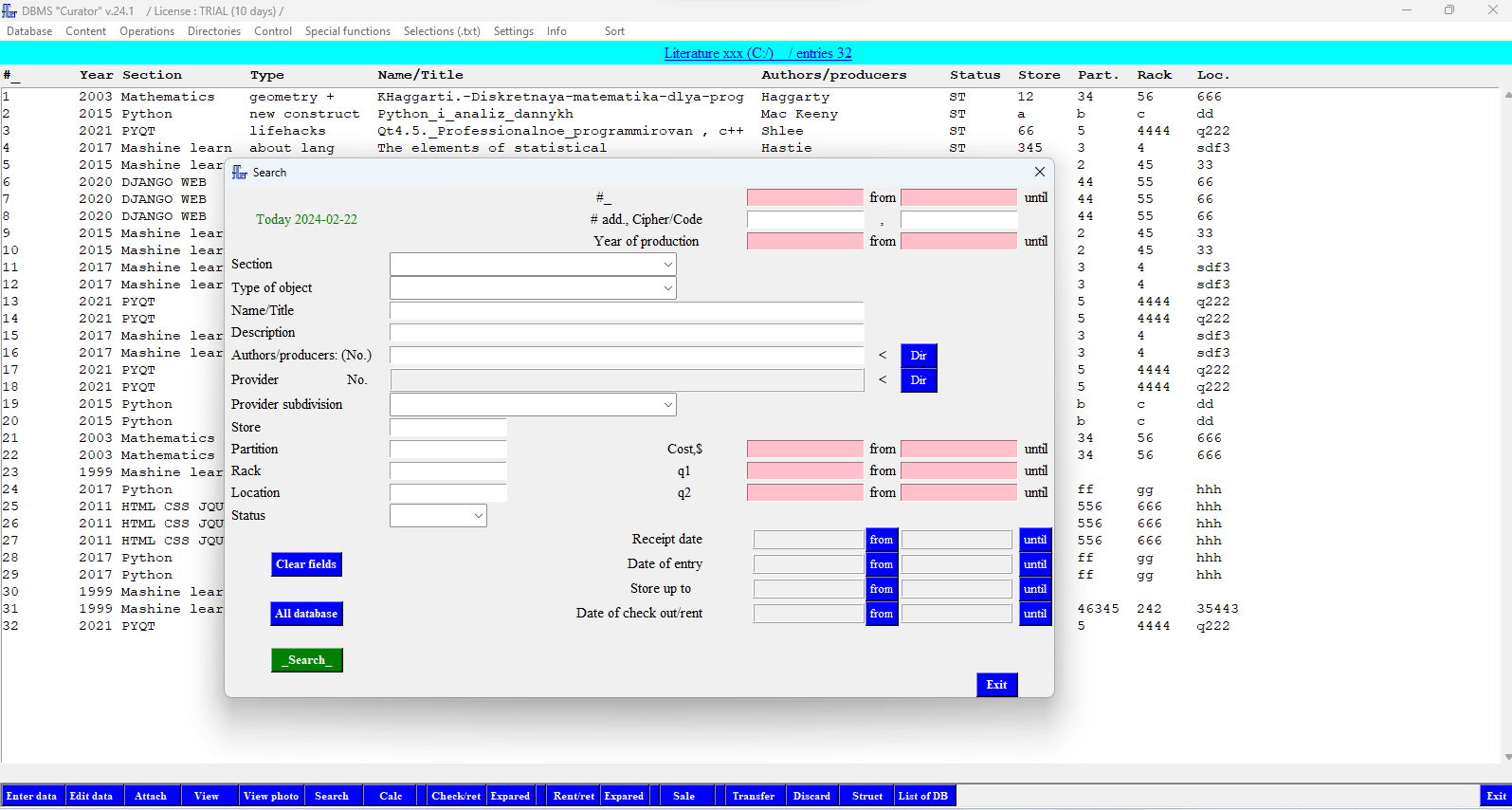Screen dimensions: 1512x810
Task: Click the Authors/producers input field
Action: (x=627, y=355)
